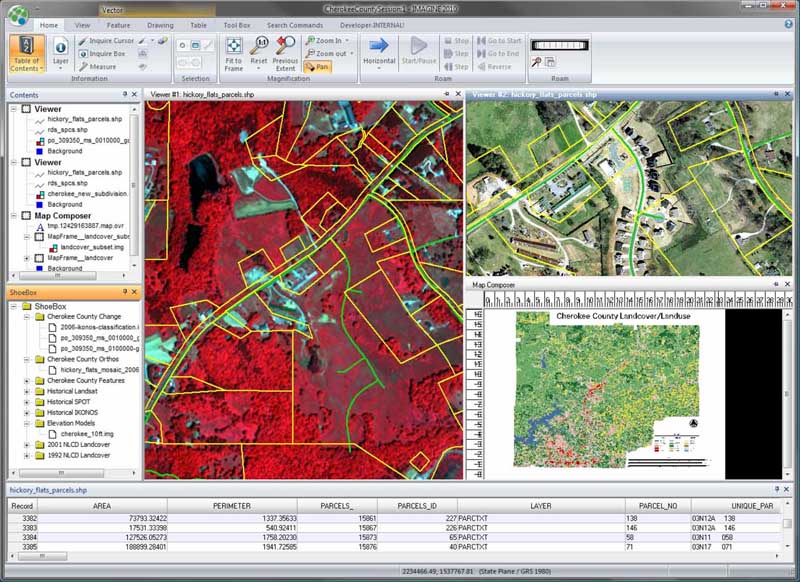Click the Fit to Frame icon
The image size is (800, 582).
pyautogui.click(x=233, y=51)
